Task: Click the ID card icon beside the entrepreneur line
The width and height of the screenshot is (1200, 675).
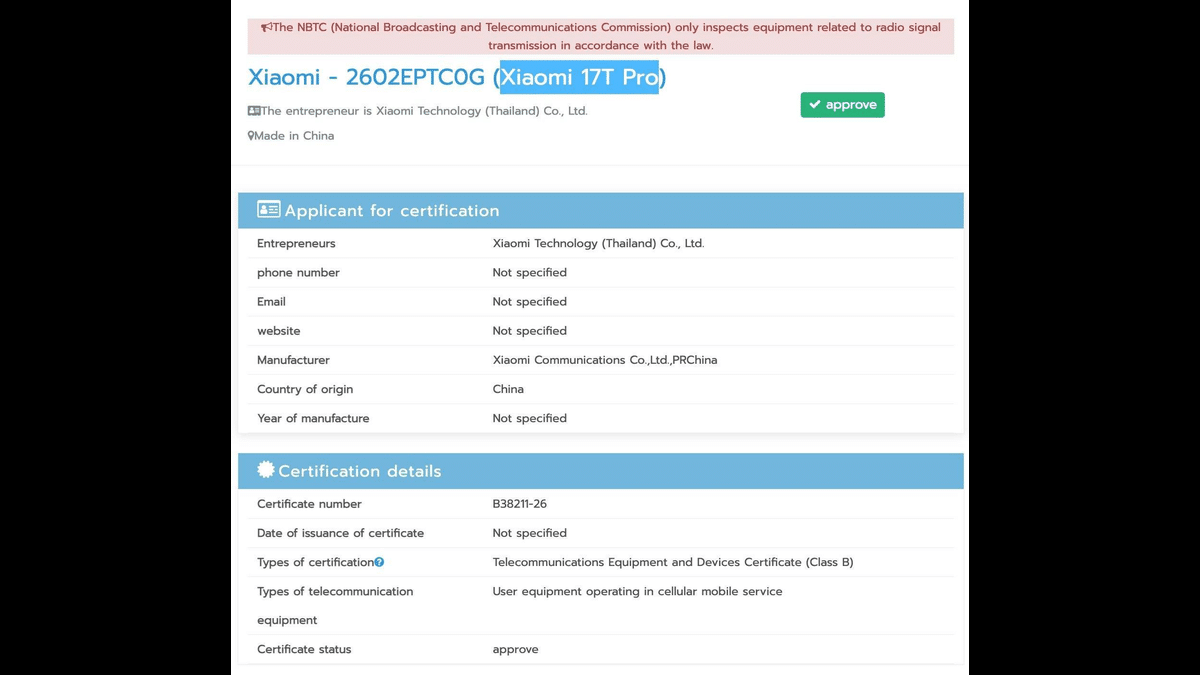Action: [254, 111]
